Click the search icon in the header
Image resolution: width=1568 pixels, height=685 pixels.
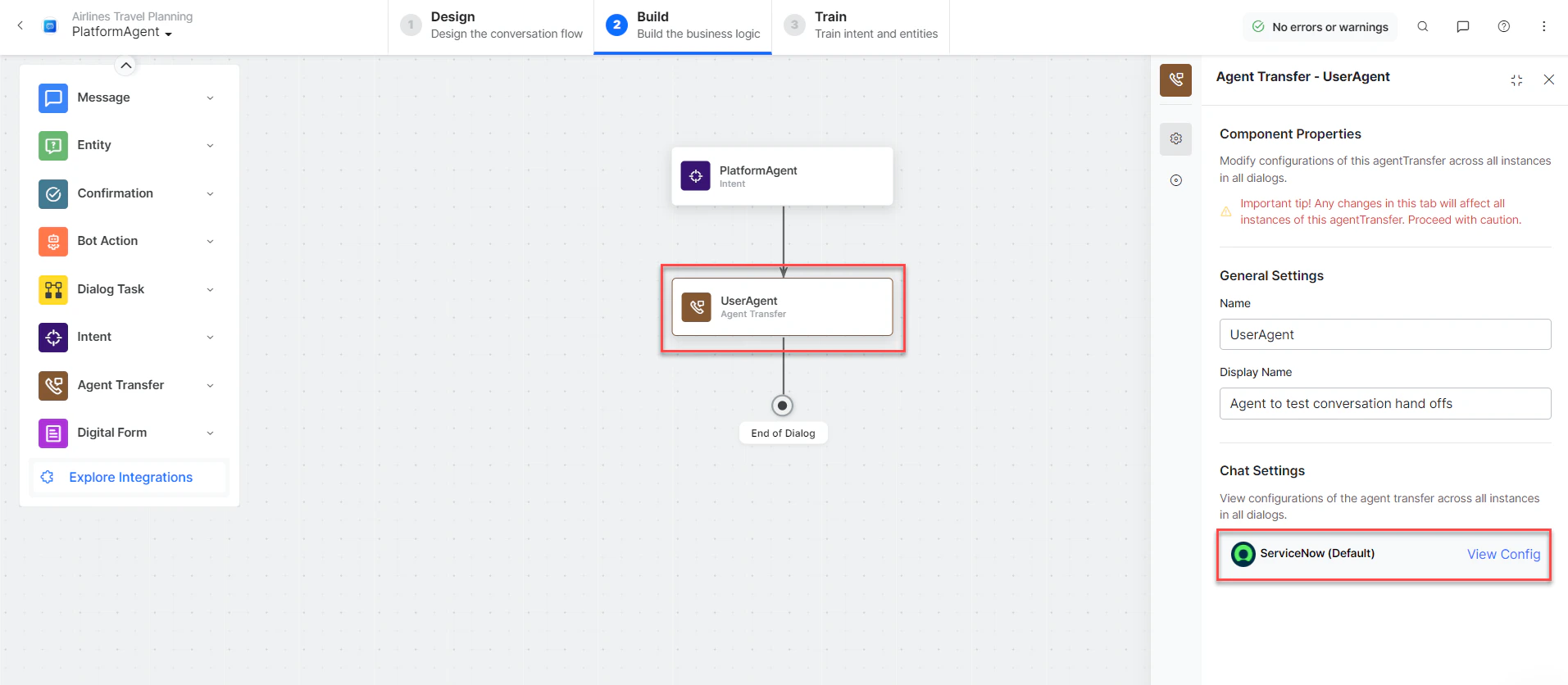pyautogui.click(x=1422, y=26)
